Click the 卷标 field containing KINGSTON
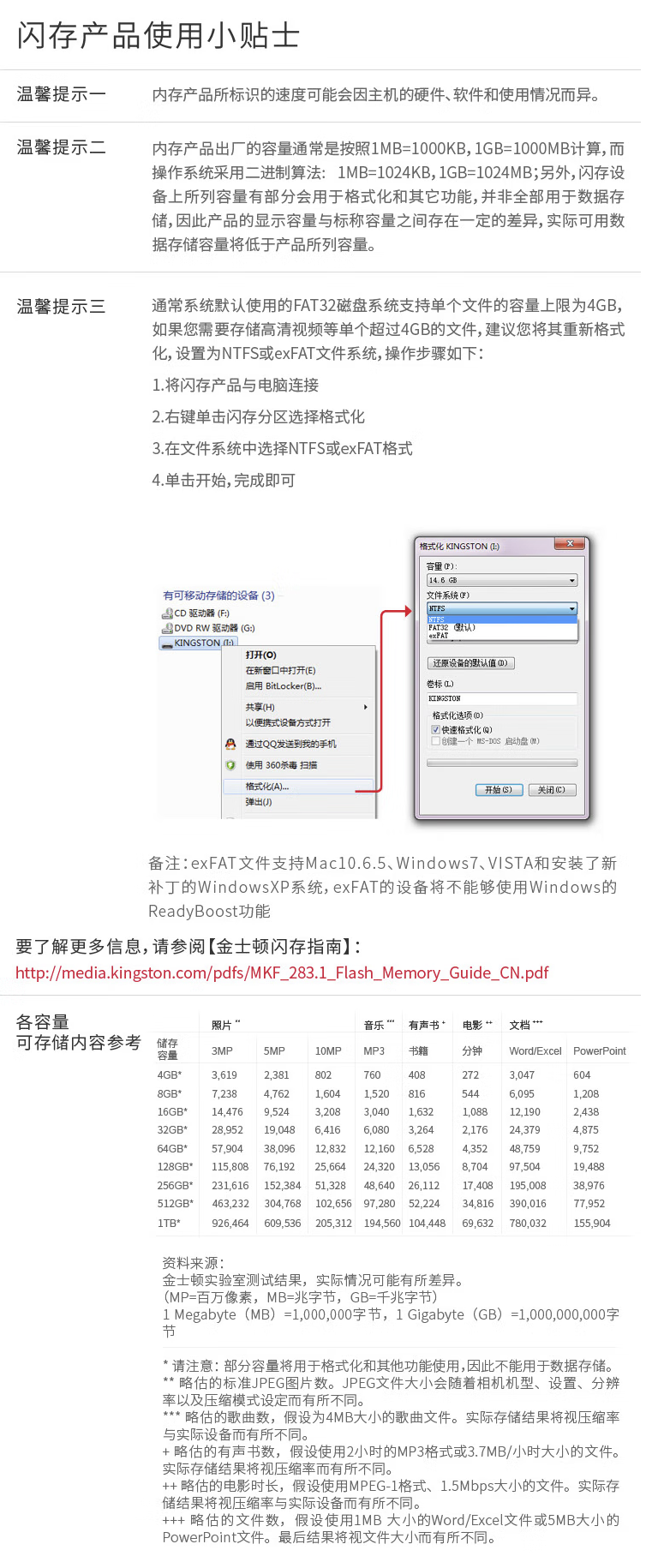Viewport: 646px width, 1568px height. click(x=502, y=698)
